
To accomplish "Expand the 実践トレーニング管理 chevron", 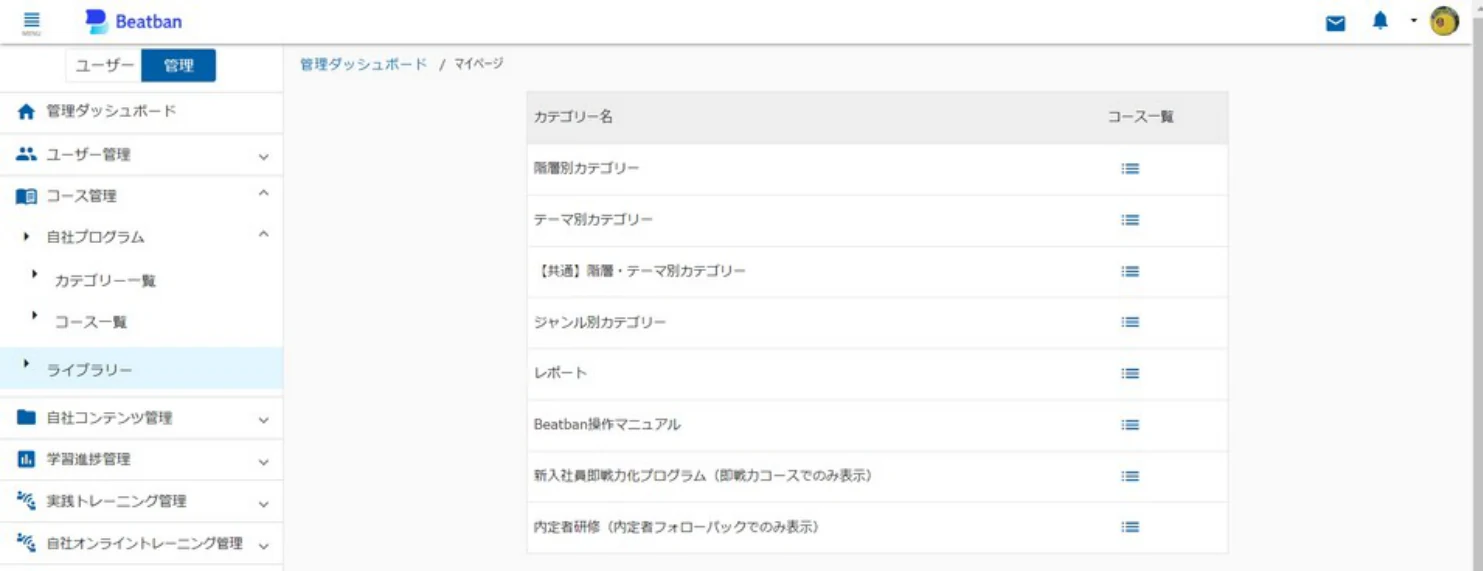I will pos(263,505).
